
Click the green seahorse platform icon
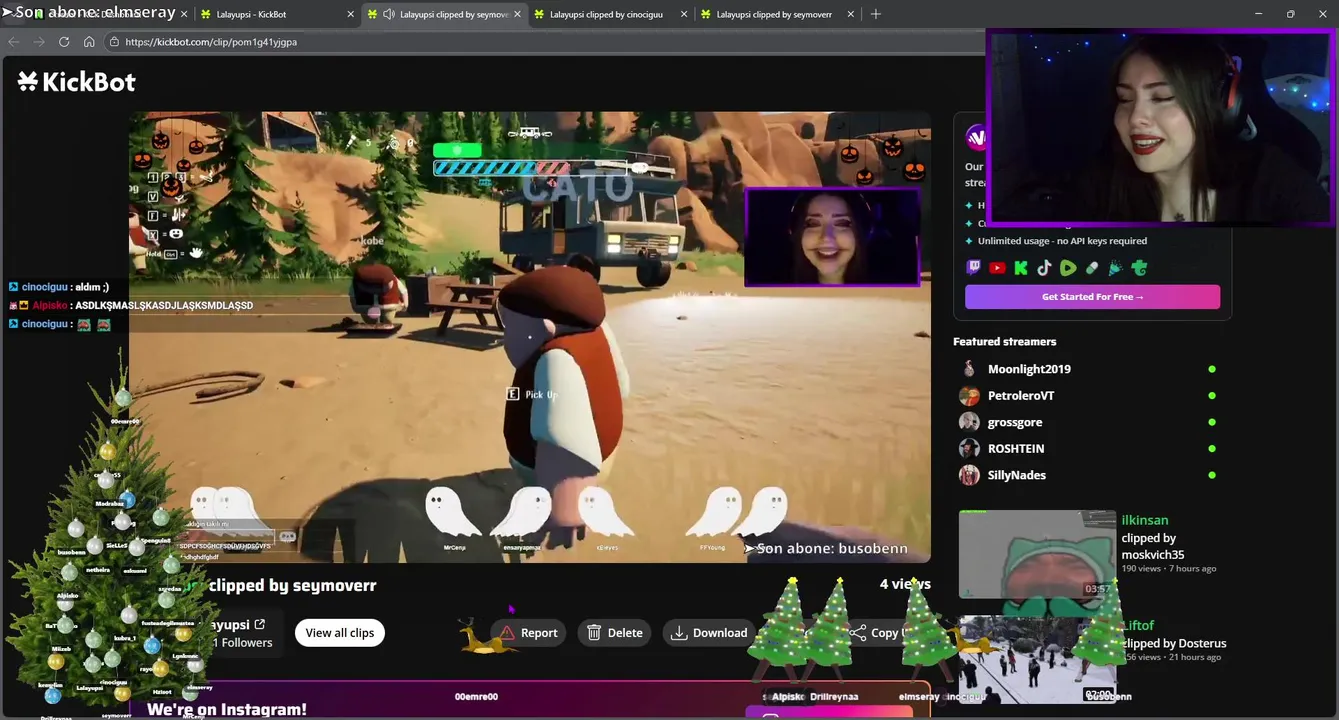click(1139, 268)
